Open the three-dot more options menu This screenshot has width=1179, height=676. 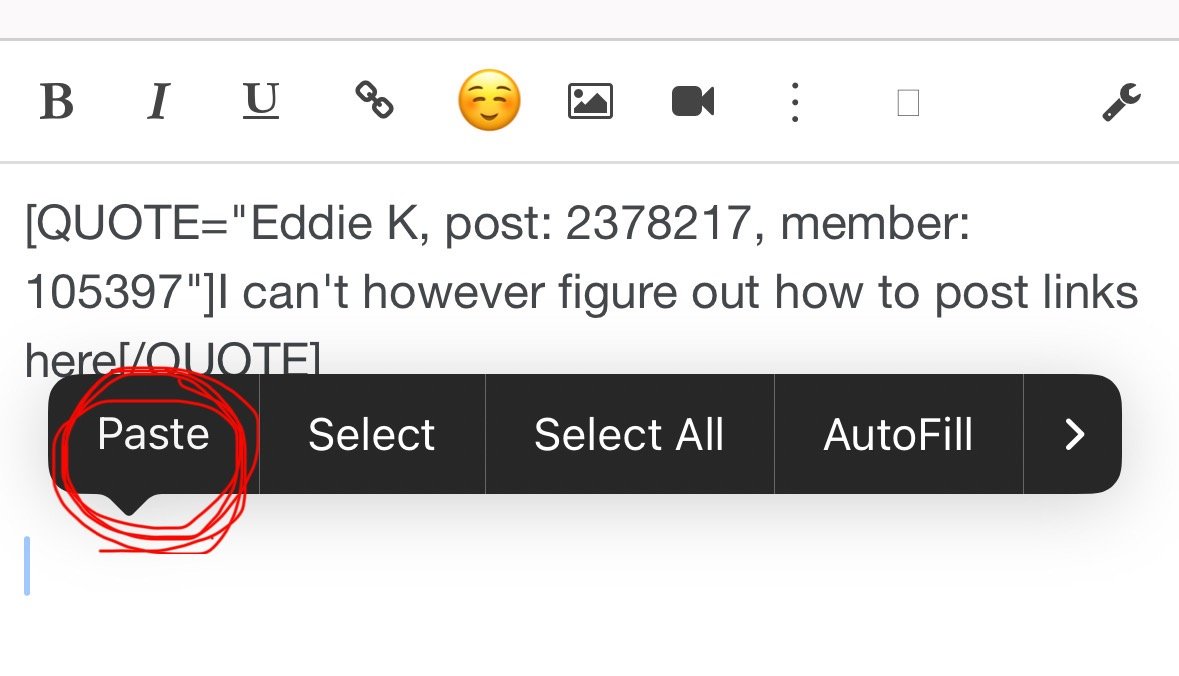pyautogui.click(x=795, y=102)
